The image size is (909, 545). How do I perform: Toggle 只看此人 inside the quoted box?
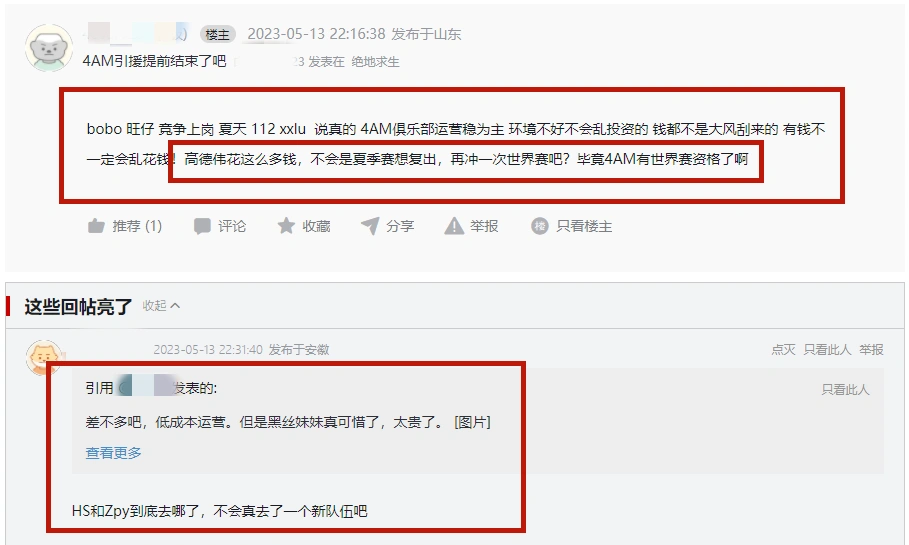[845, 390]
